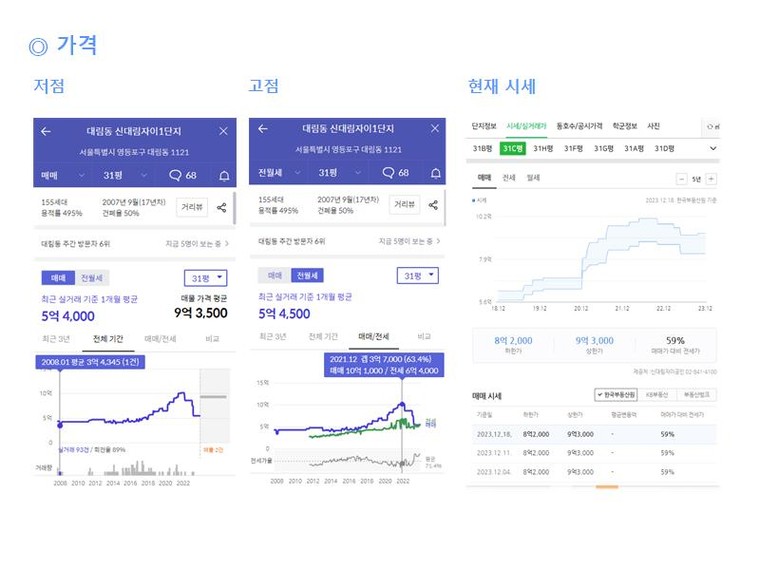This screenshot has height=570, width=760.
Task: Open '지금 5명이 보는 중' in 고점 panel
Action: click(409, 241)
